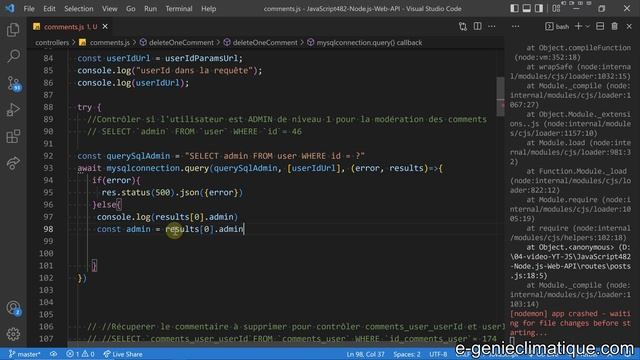Click the editor vertical scrollbar thumb
The width and height of the screenshot is (640, 360).
coord(500,97)
